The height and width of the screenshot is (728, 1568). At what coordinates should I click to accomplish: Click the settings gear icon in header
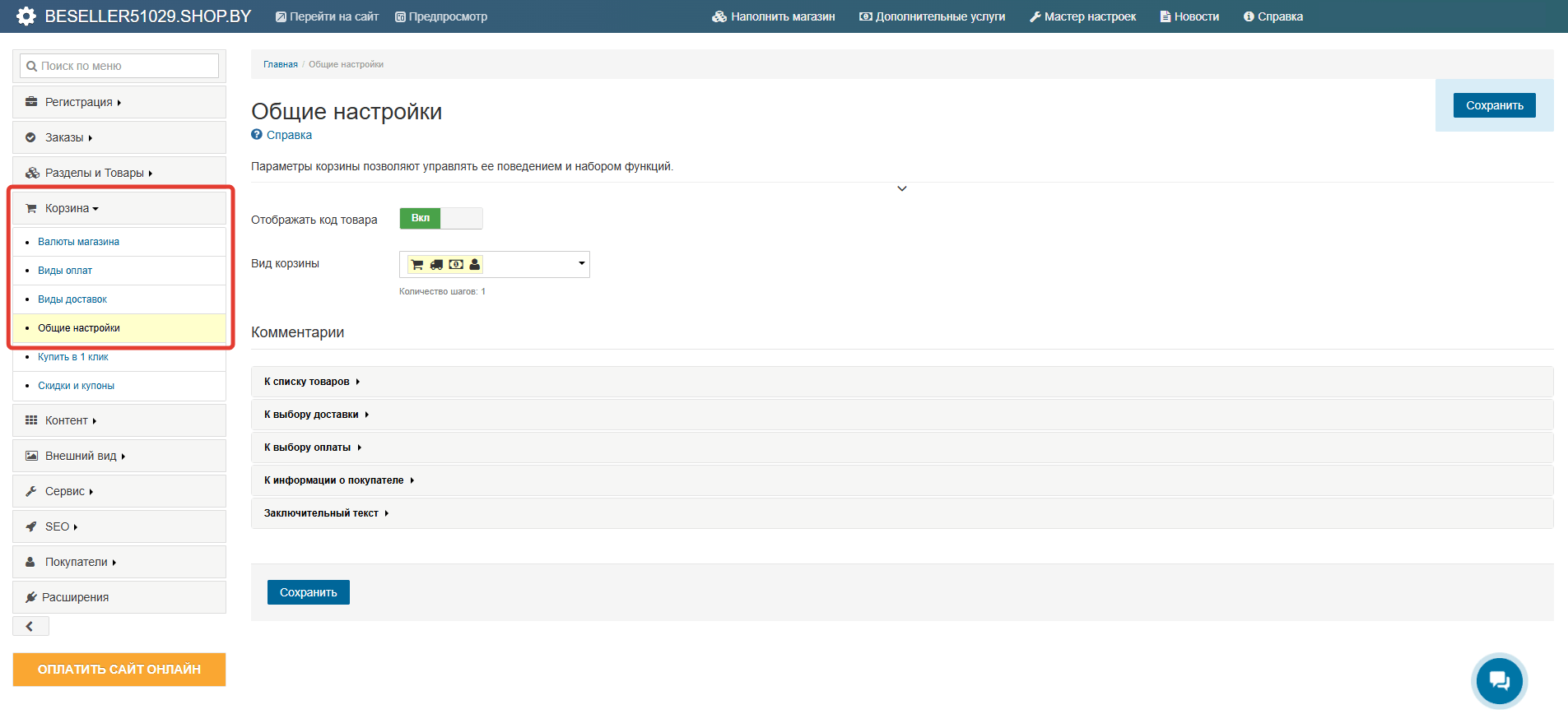tap(26, 16)
